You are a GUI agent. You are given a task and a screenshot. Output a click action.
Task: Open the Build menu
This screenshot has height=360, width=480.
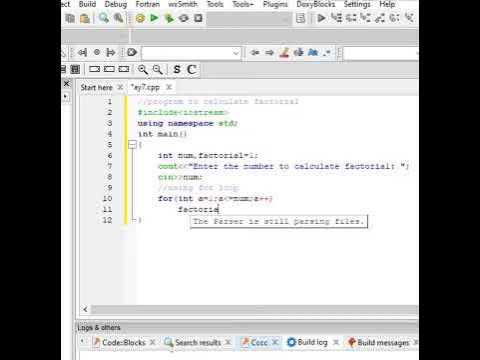pos(87,4)
